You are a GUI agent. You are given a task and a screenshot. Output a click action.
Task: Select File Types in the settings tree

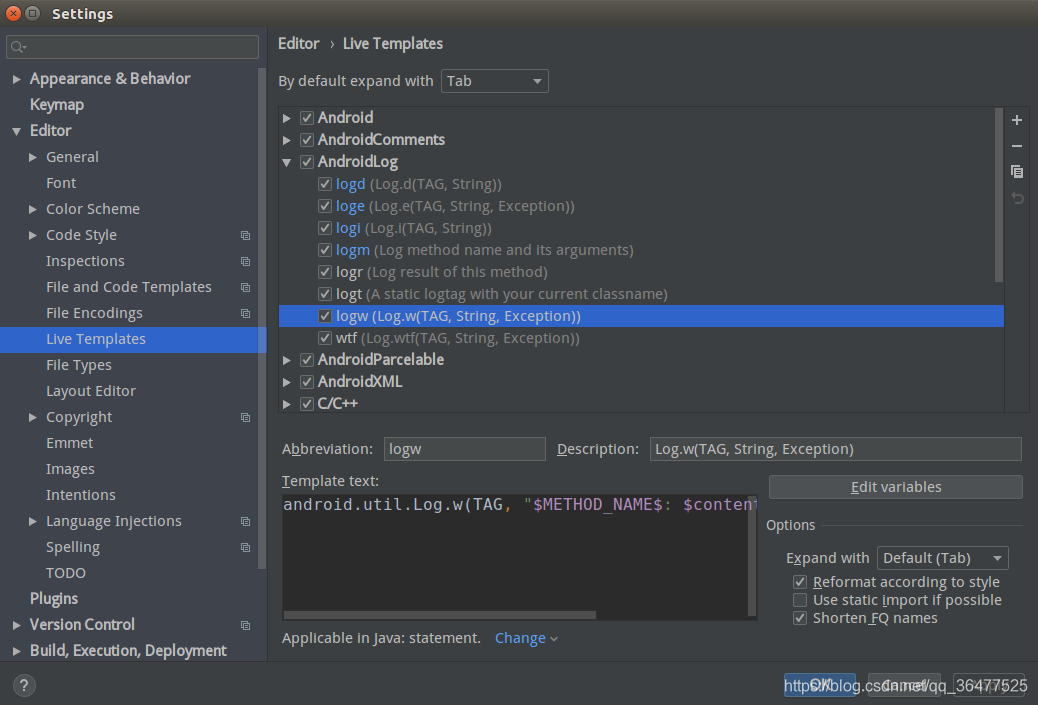pyautogui.click(x=79, y=365)
